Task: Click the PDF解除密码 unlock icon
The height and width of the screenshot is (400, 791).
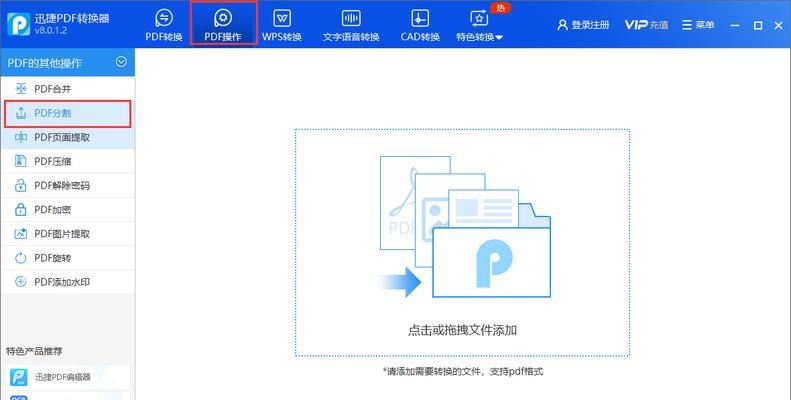Action: click(21, 185)
